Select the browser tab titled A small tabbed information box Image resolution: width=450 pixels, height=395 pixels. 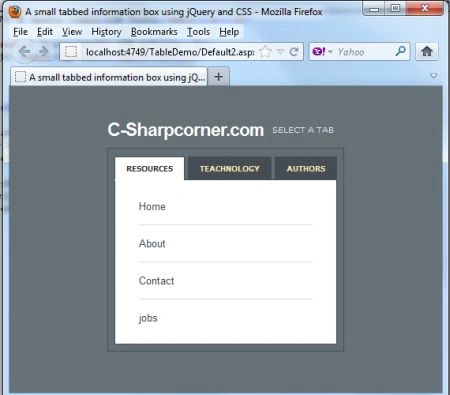109,77
